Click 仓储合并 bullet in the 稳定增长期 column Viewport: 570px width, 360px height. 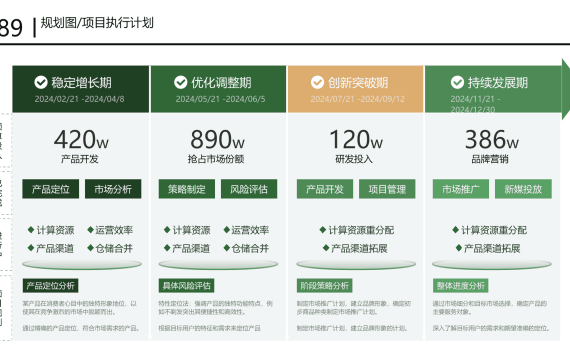tap(110, 248)
